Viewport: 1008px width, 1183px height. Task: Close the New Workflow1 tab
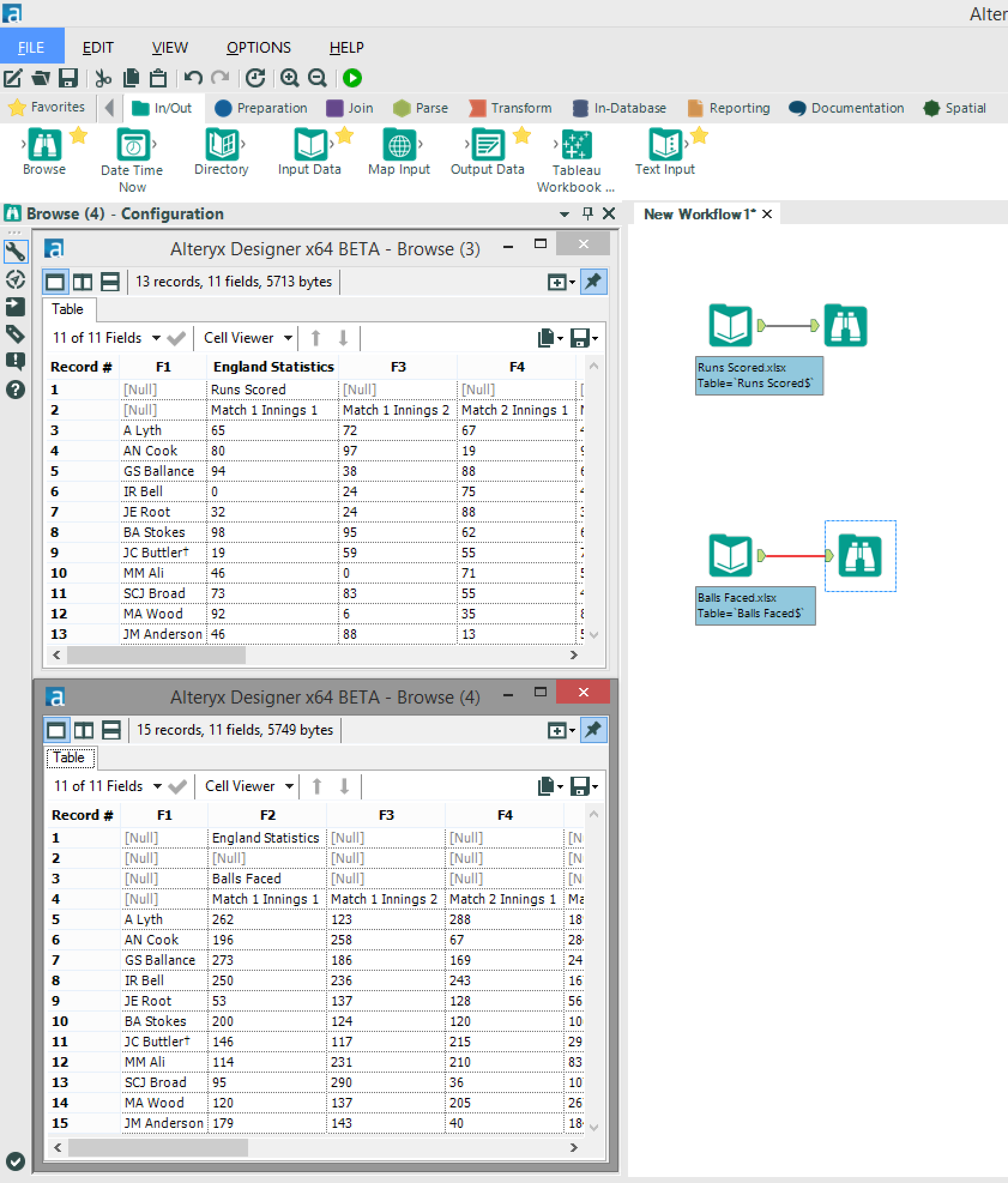pyautogui.click(x=767, y=214)
